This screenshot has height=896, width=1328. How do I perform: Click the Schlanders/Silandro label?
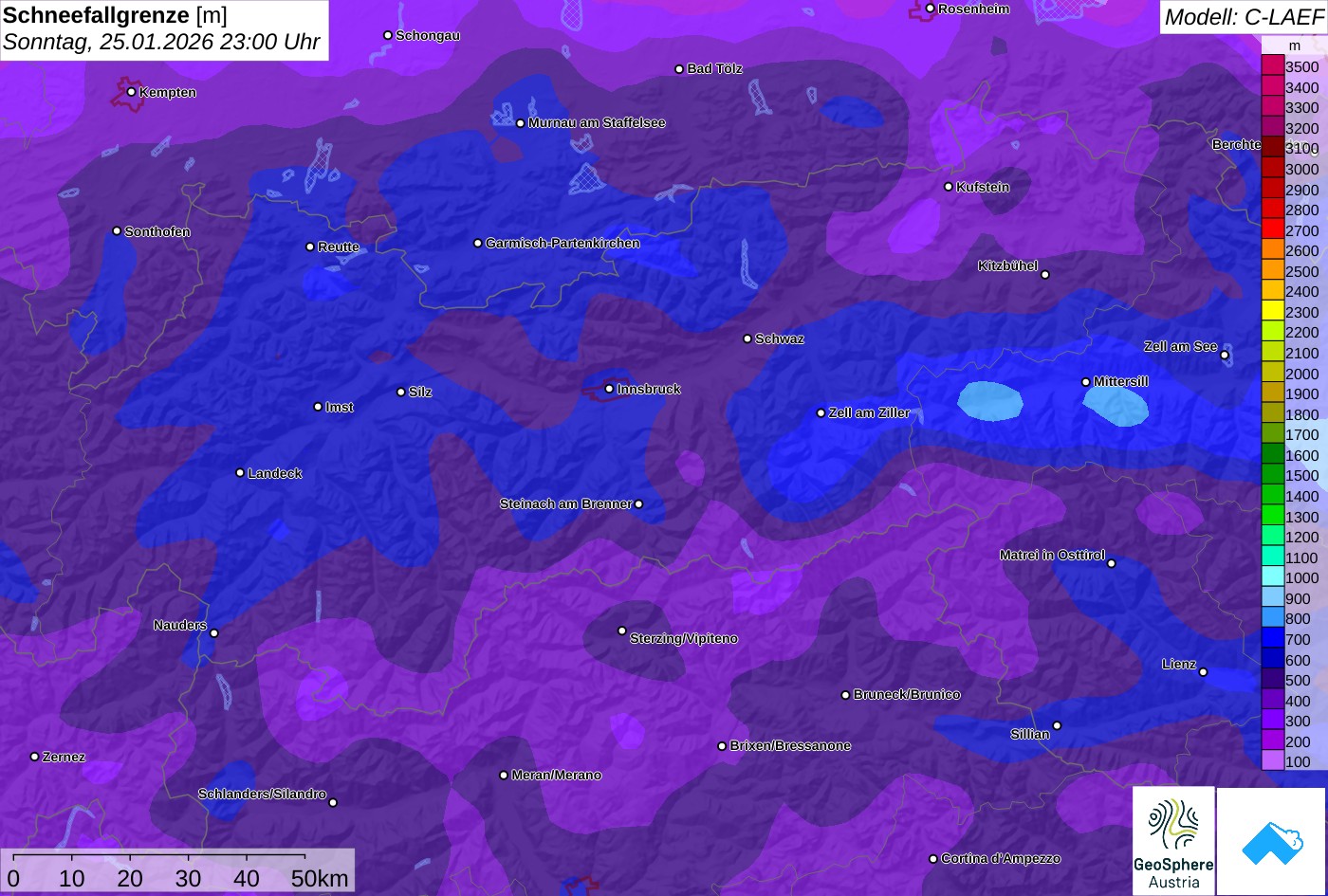pos(262,795)
